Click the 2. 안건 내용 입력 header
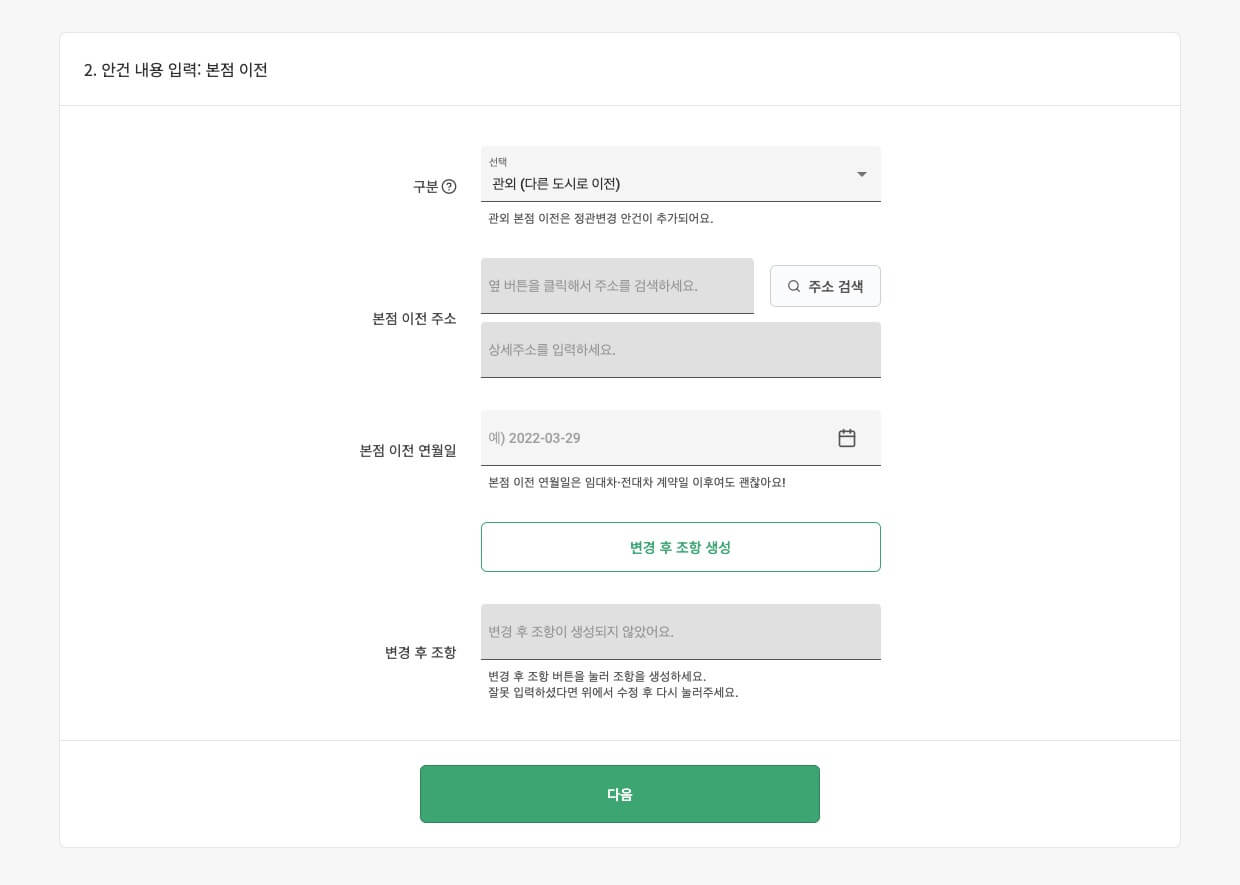 tap(176, 71)
